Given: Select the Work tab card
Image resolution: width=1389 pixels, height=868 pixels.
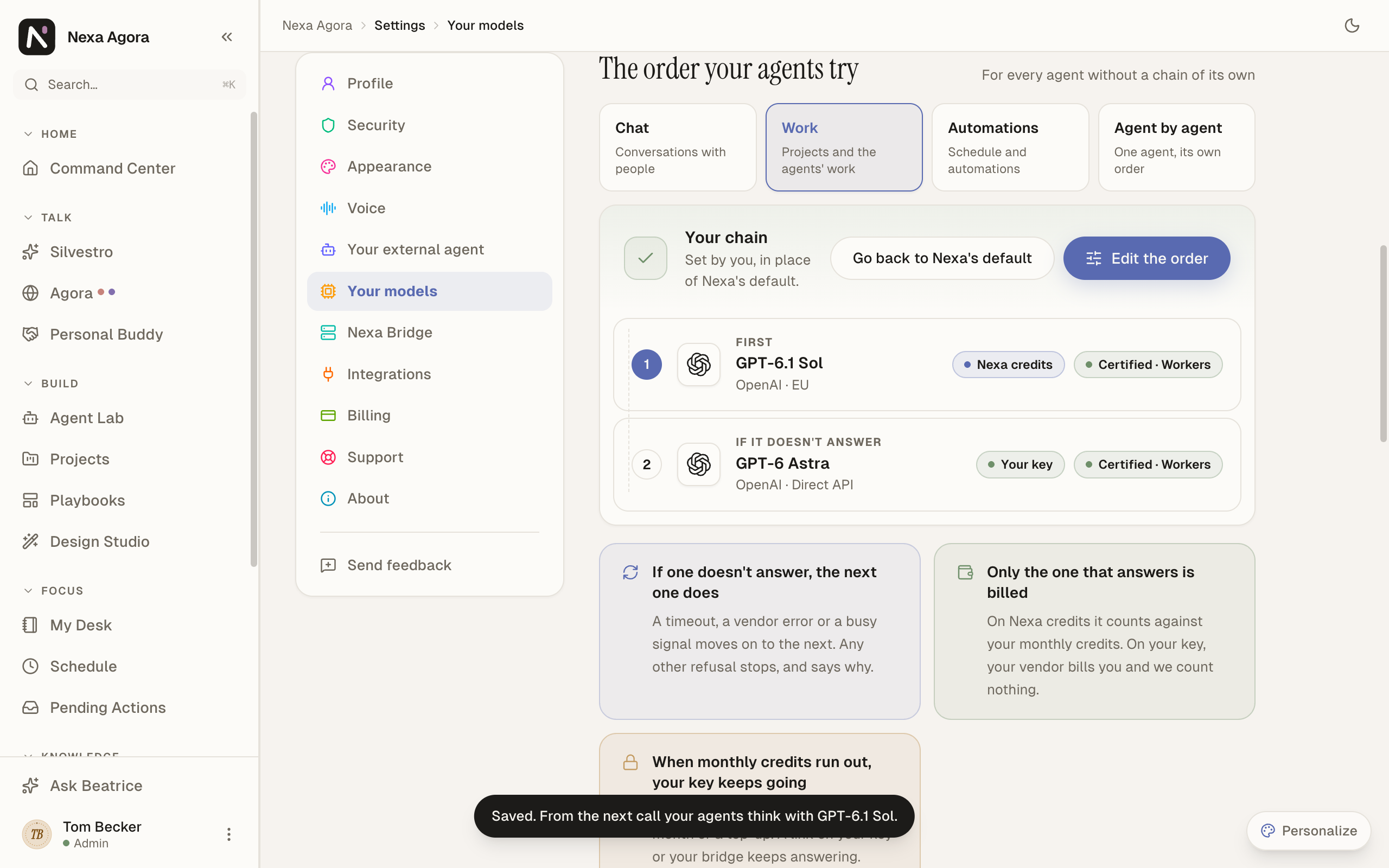Looking at the screenshot, I should tap(844, 147).
